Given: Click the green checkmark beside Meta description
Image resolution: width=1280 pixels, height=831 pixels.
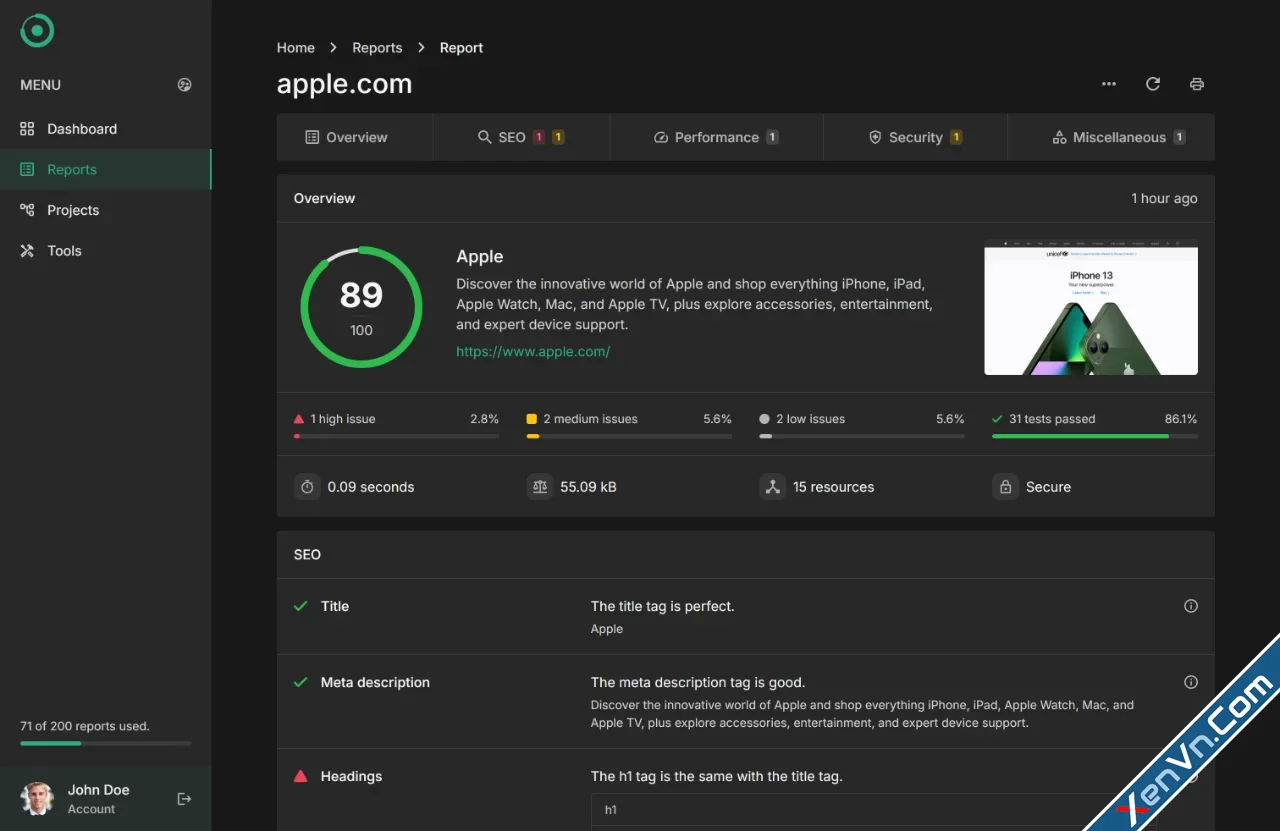Looking at the screenshot, I should coord(300,682).
